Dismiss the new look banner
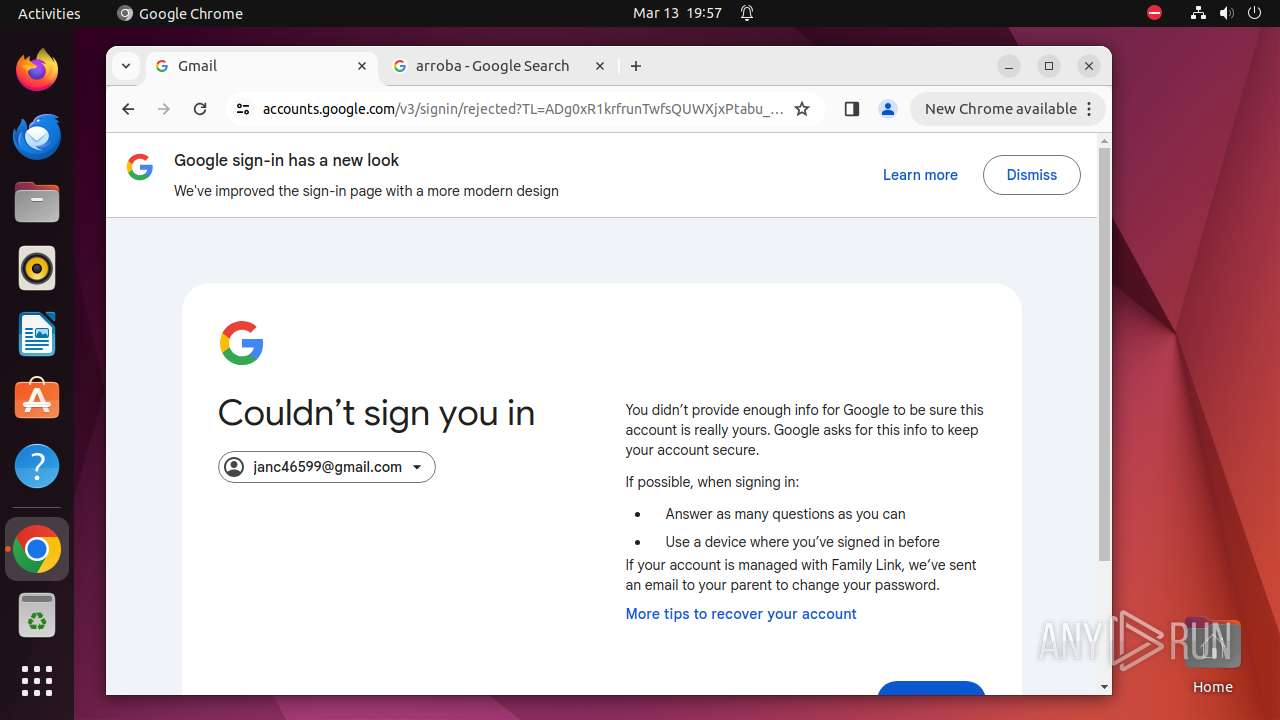This screenshot has height=720, width=1280. (x=1031, y=175)
